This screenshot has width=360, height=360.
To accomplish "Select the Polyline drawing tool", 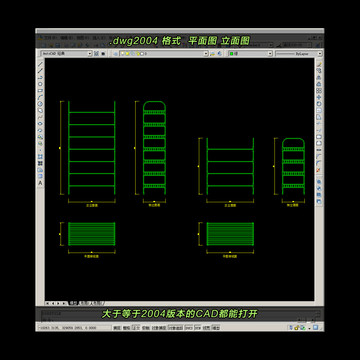I will click(x=41, y=77).
